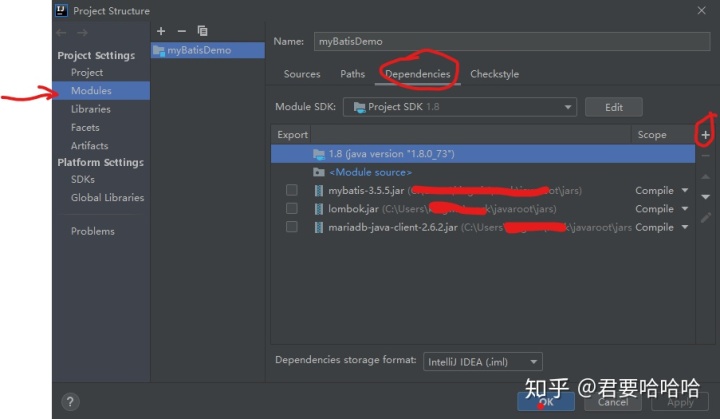Toggle export checkbox for lombok.jar
This screenshot has height=419, width=720.
(292, 209)
